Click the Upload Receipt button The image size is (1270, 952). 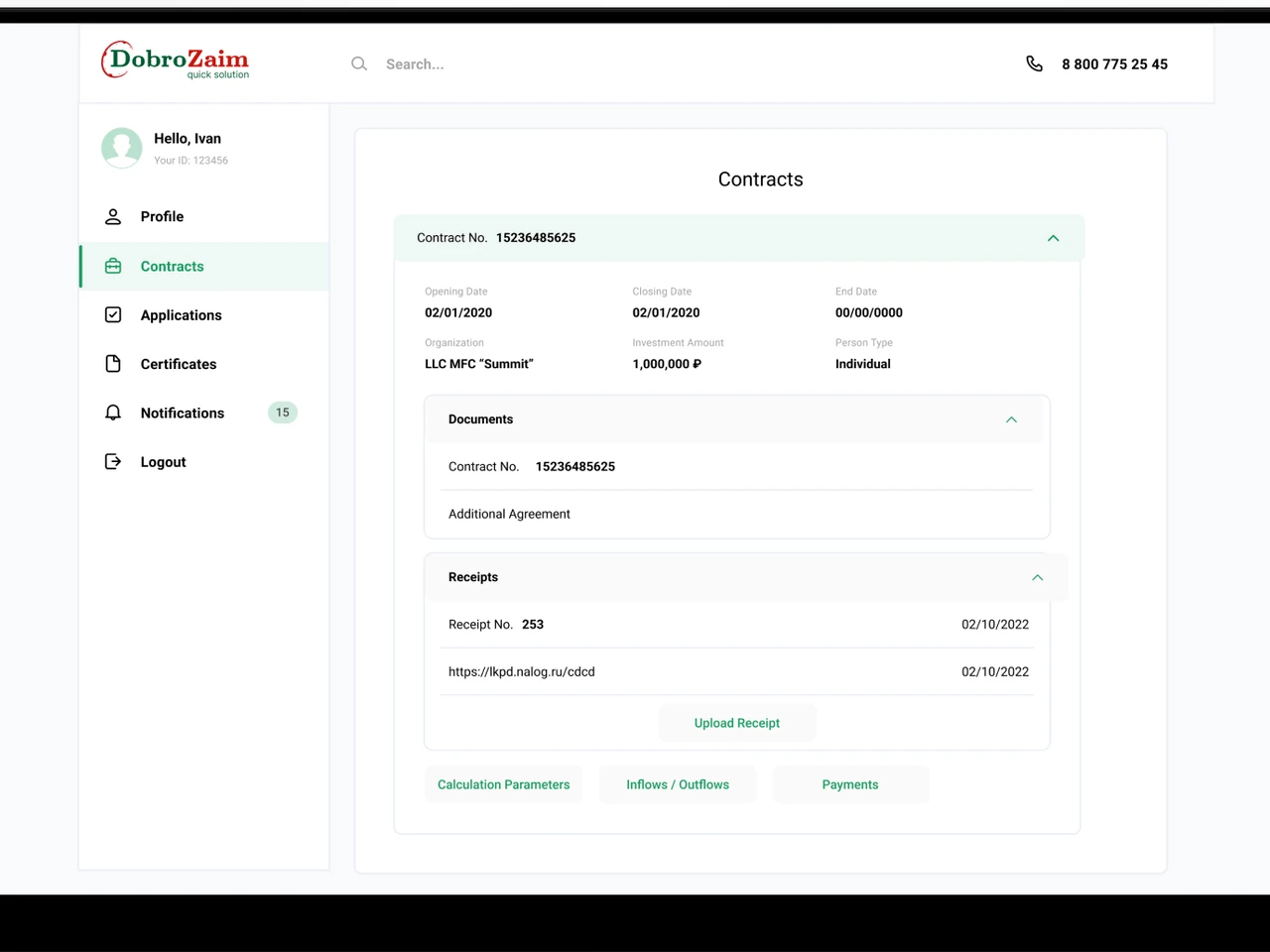point(737,723)
